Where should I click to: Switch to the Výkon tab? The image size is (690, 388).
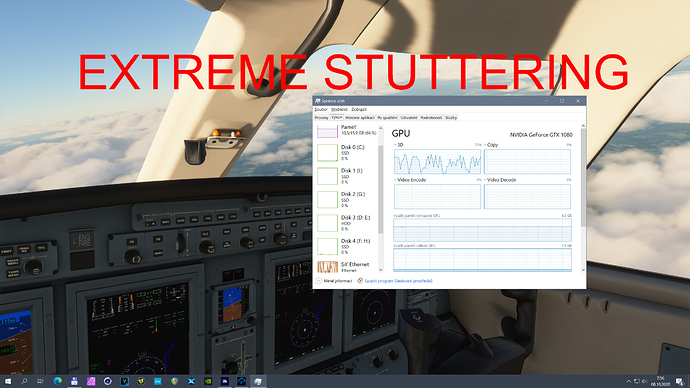337,118
